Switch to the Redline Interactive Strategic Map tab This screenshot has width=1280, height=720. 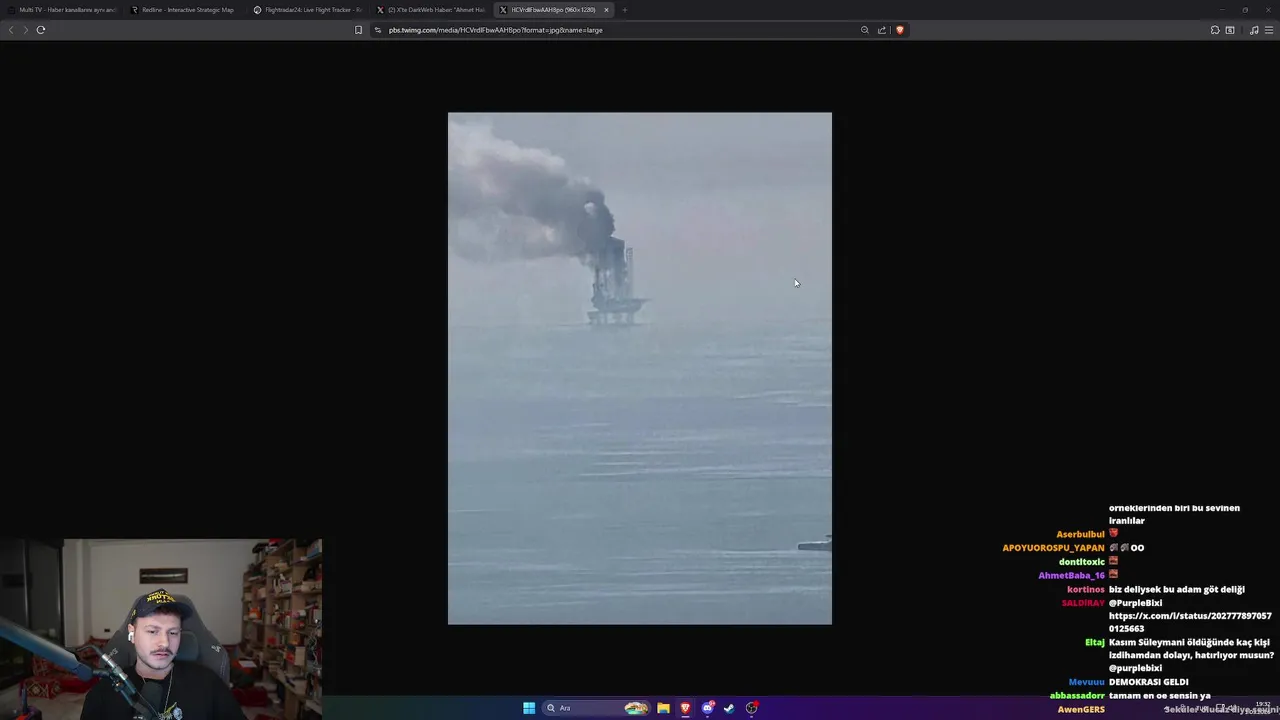click(x=185, y=10)
